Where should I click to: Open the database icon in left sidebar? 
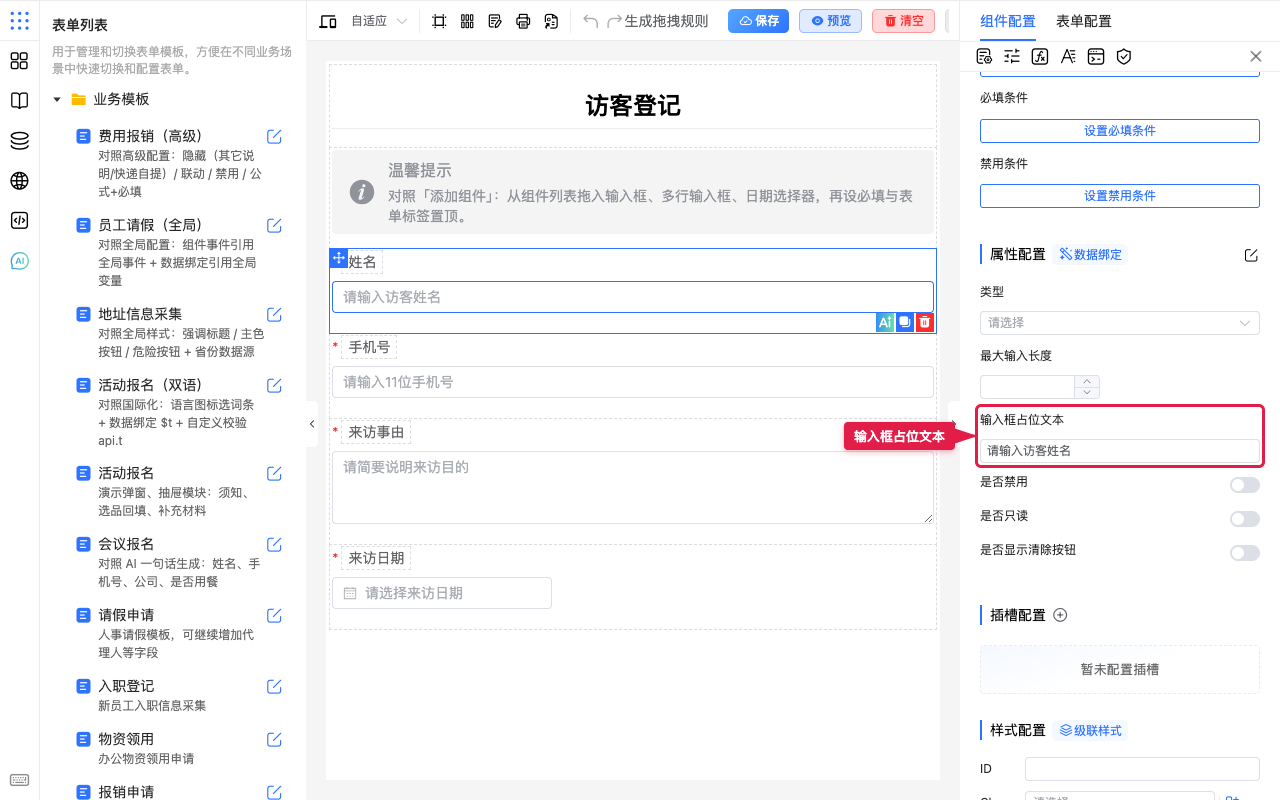[19, 141]
